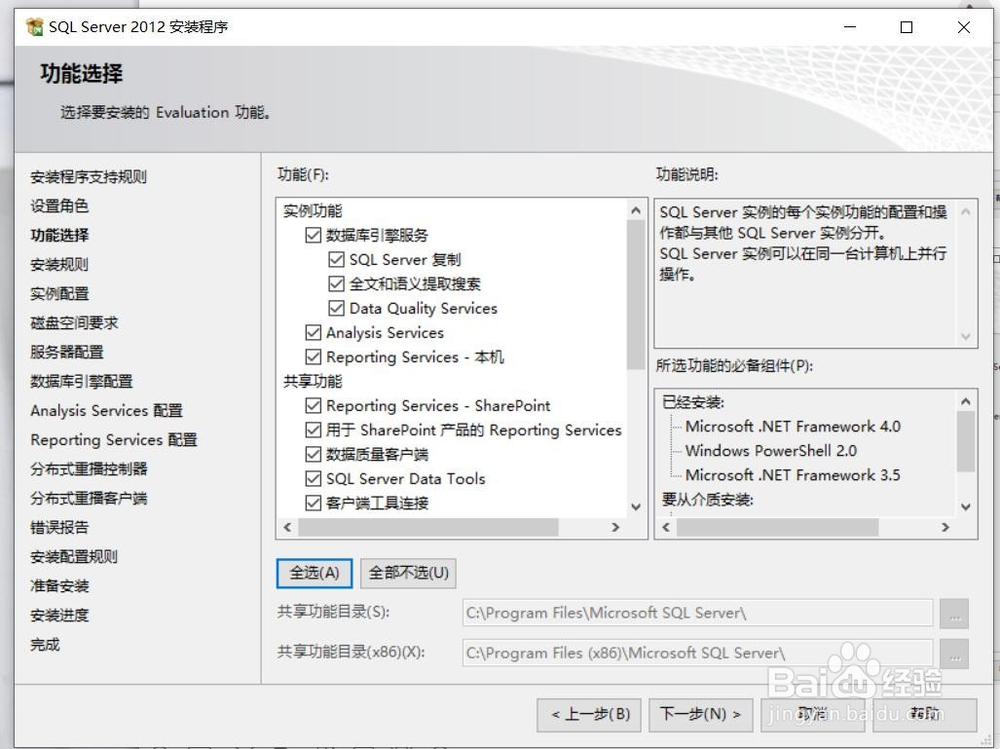The image size is (1000, 749).
Task: Uncheck 全文和语义提取搜索 feature
Action: pyautogui.click(x=336, y=284)
